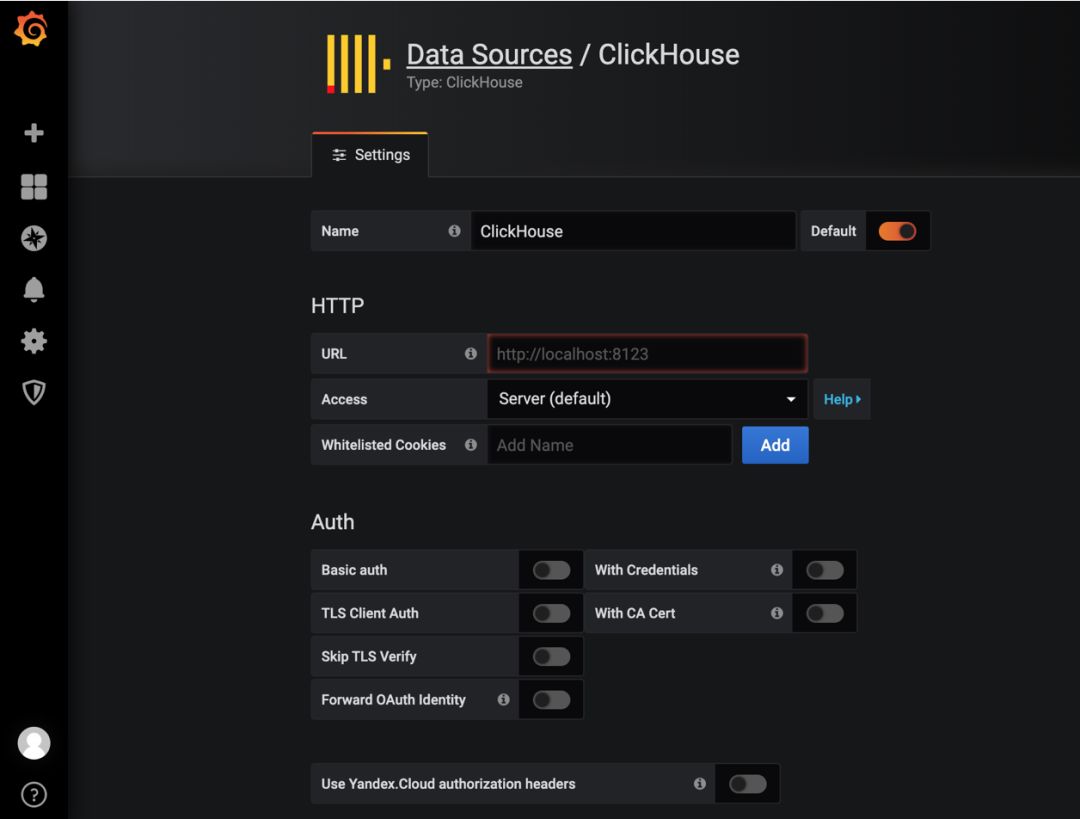
Task: Toggle Use Yandex.Cloud authorization headers
Action: 747,784
